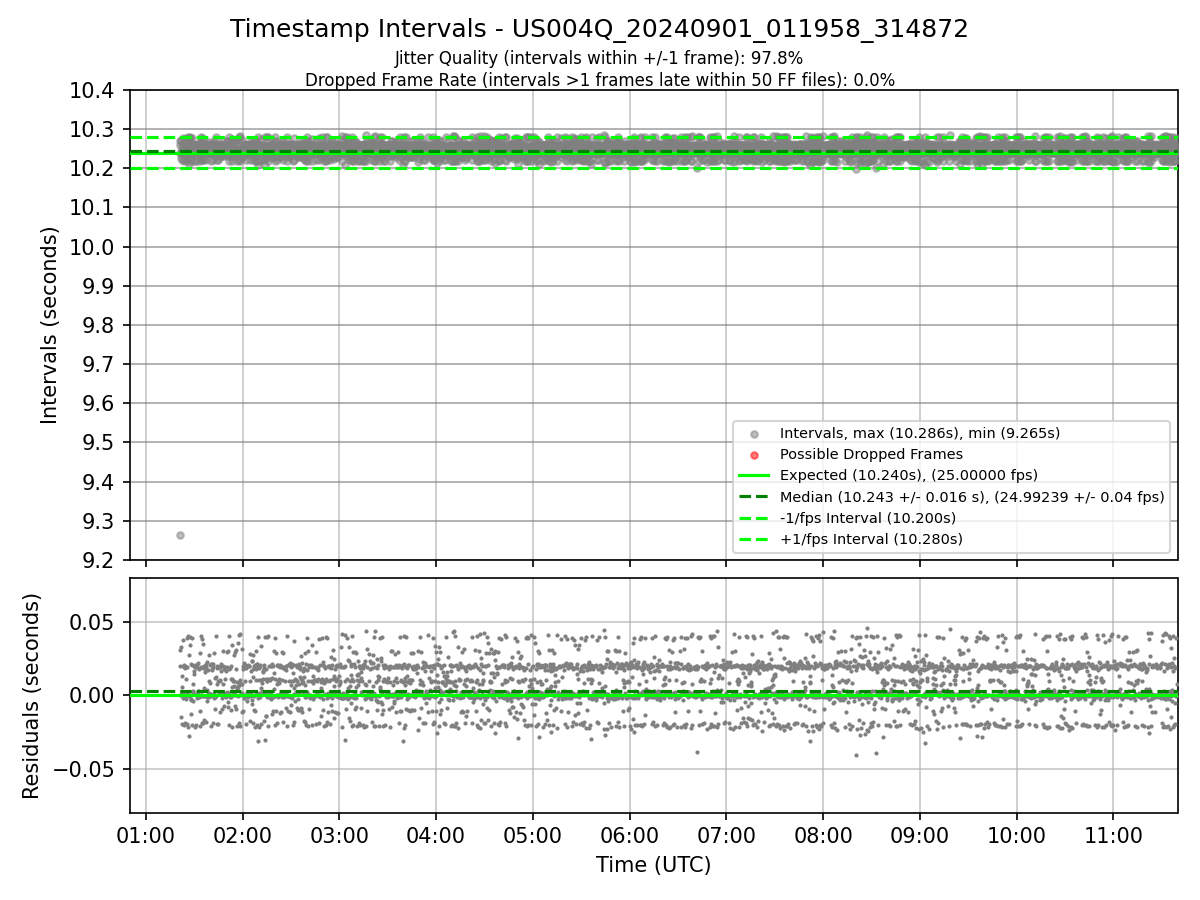Click legend entry 'Expected (10.240s), (25.00000 fps)'

[x=909, y=475]
